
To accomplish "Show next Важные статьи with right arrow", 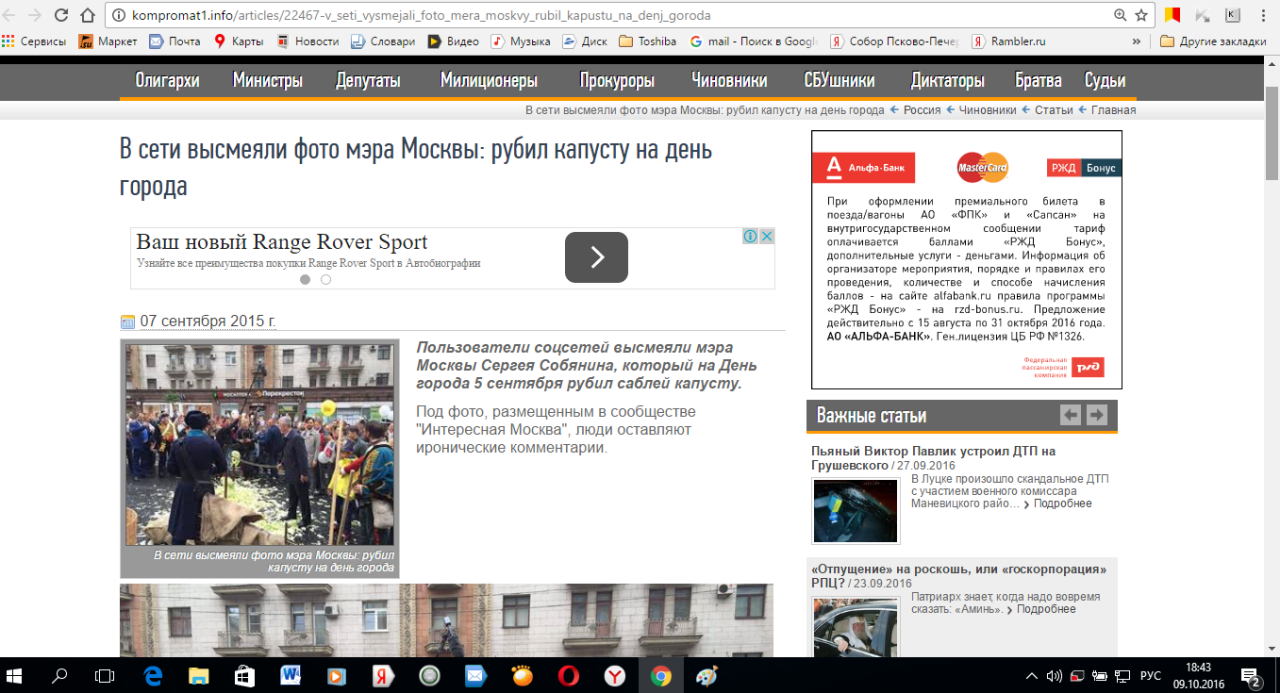I will (1097, 415).
